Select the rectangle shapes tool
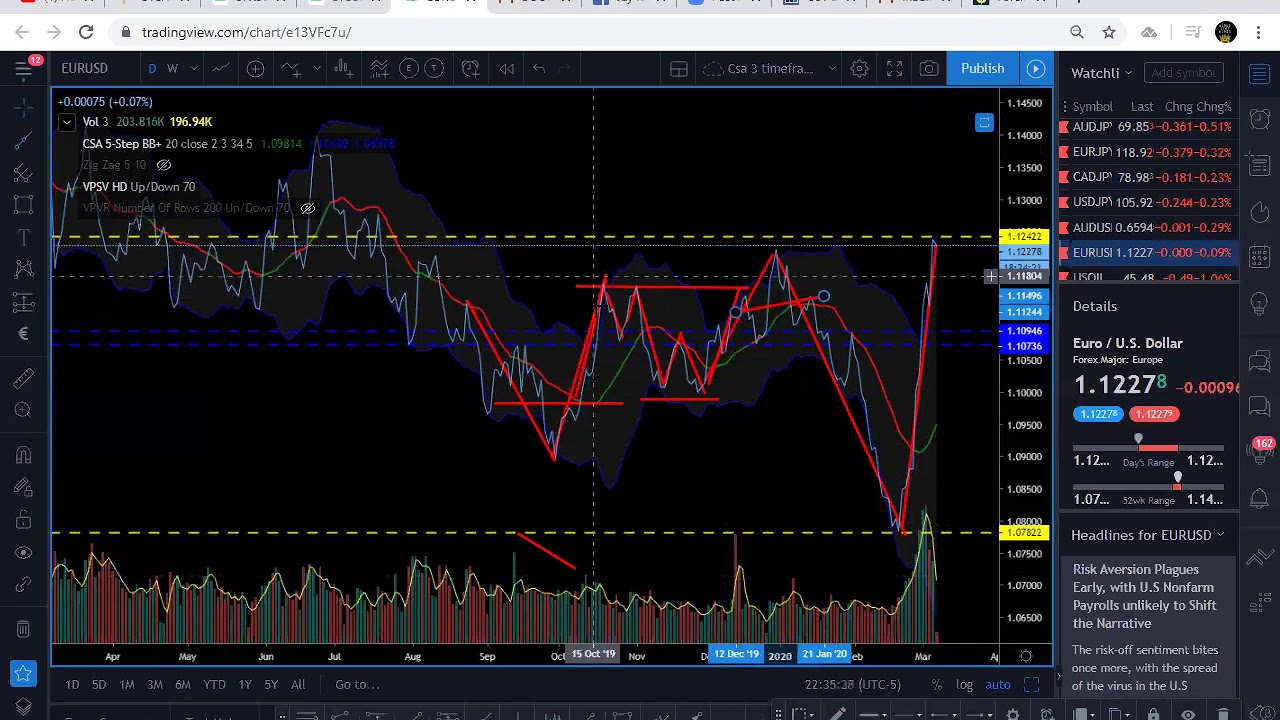This screenshot has height=720, width=1280. click(x=24, y=205)
